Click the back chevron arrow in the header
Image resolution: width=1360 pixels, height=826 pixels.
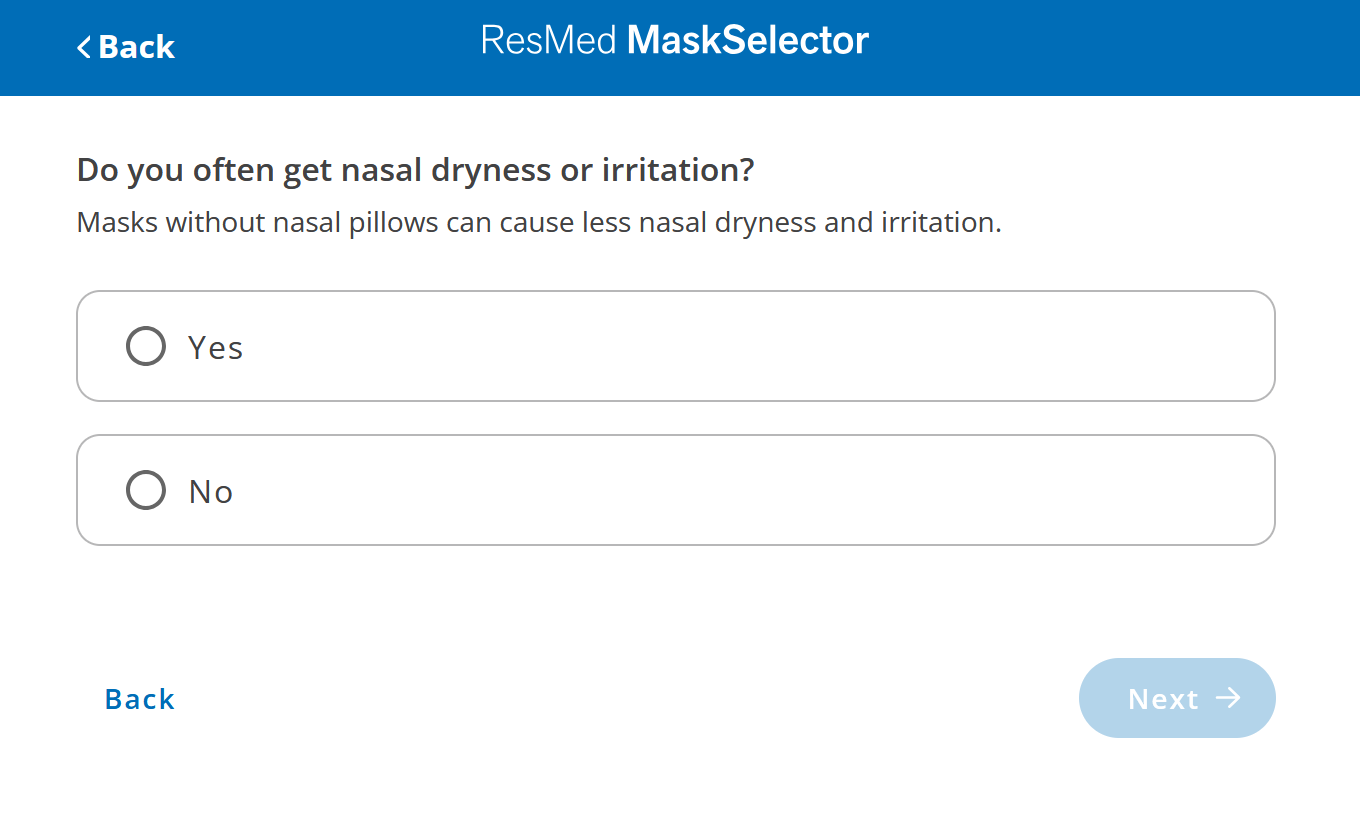tap(85, 47)
